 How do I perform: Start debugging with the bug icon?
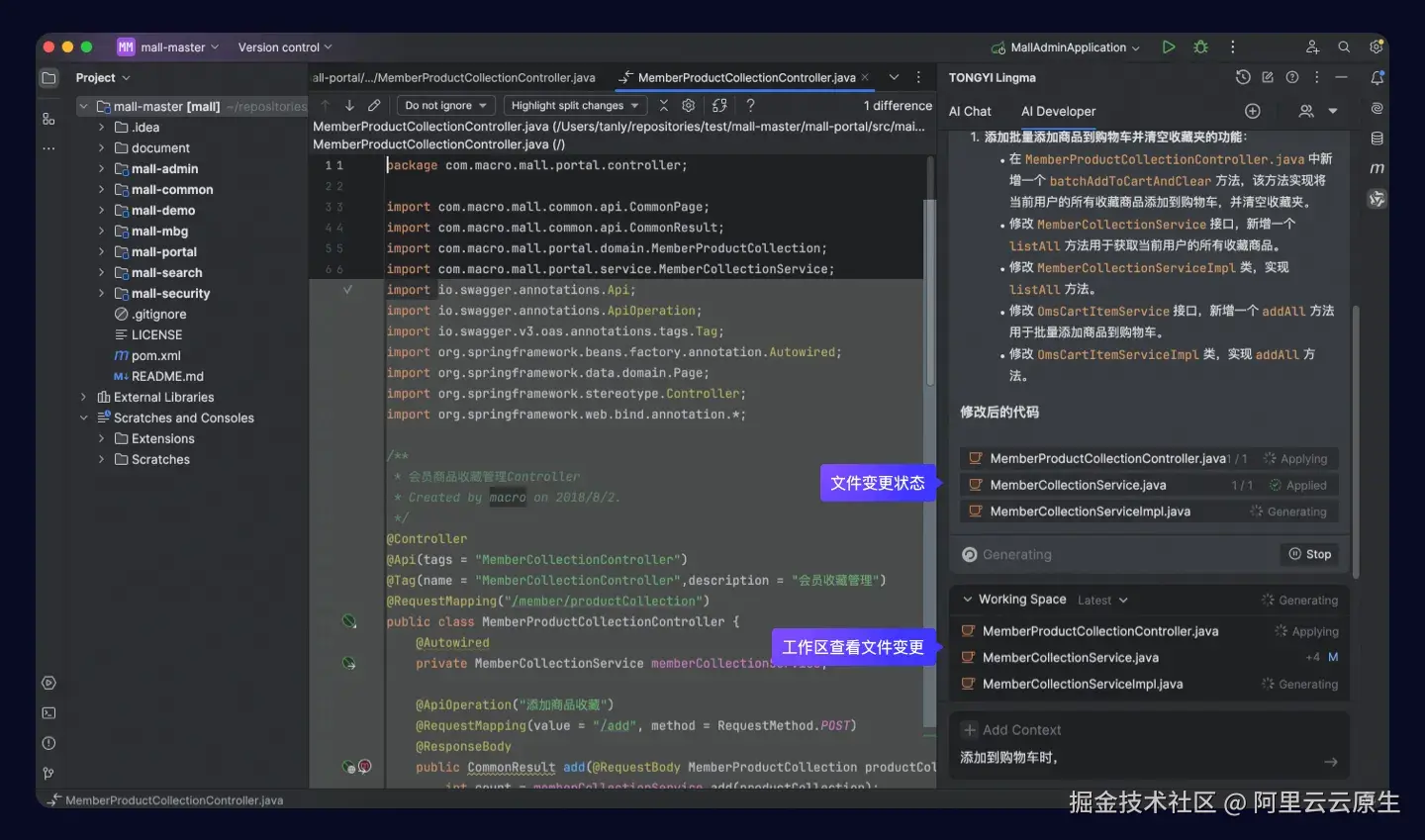pyautogui.click(x=1200, y=47)
